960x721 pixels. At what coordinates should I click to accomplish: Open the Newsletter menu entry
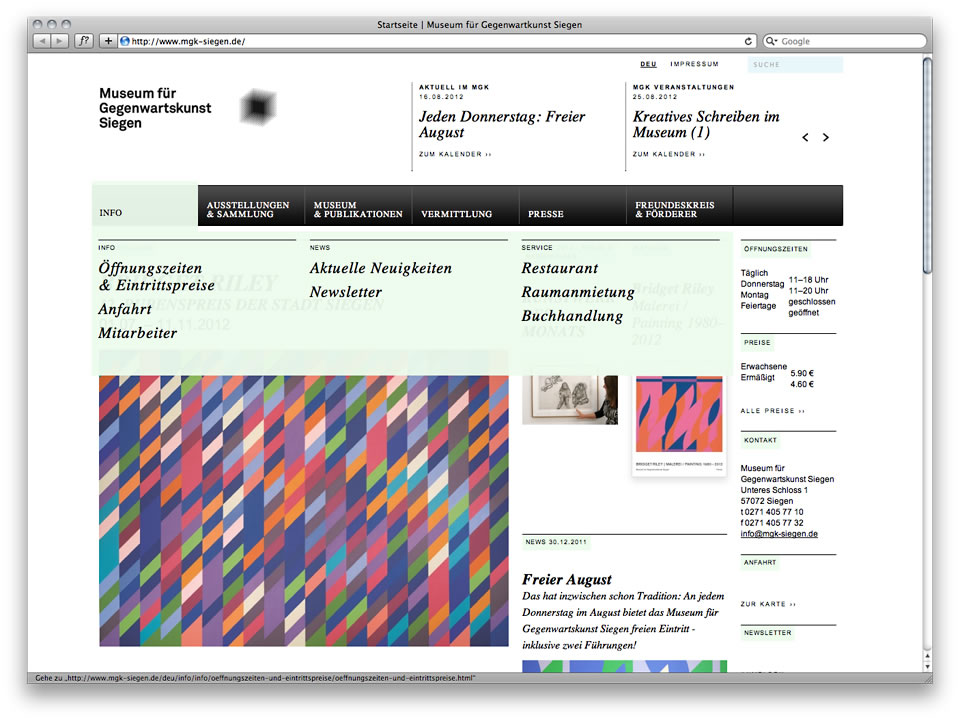tap(346, 292)
